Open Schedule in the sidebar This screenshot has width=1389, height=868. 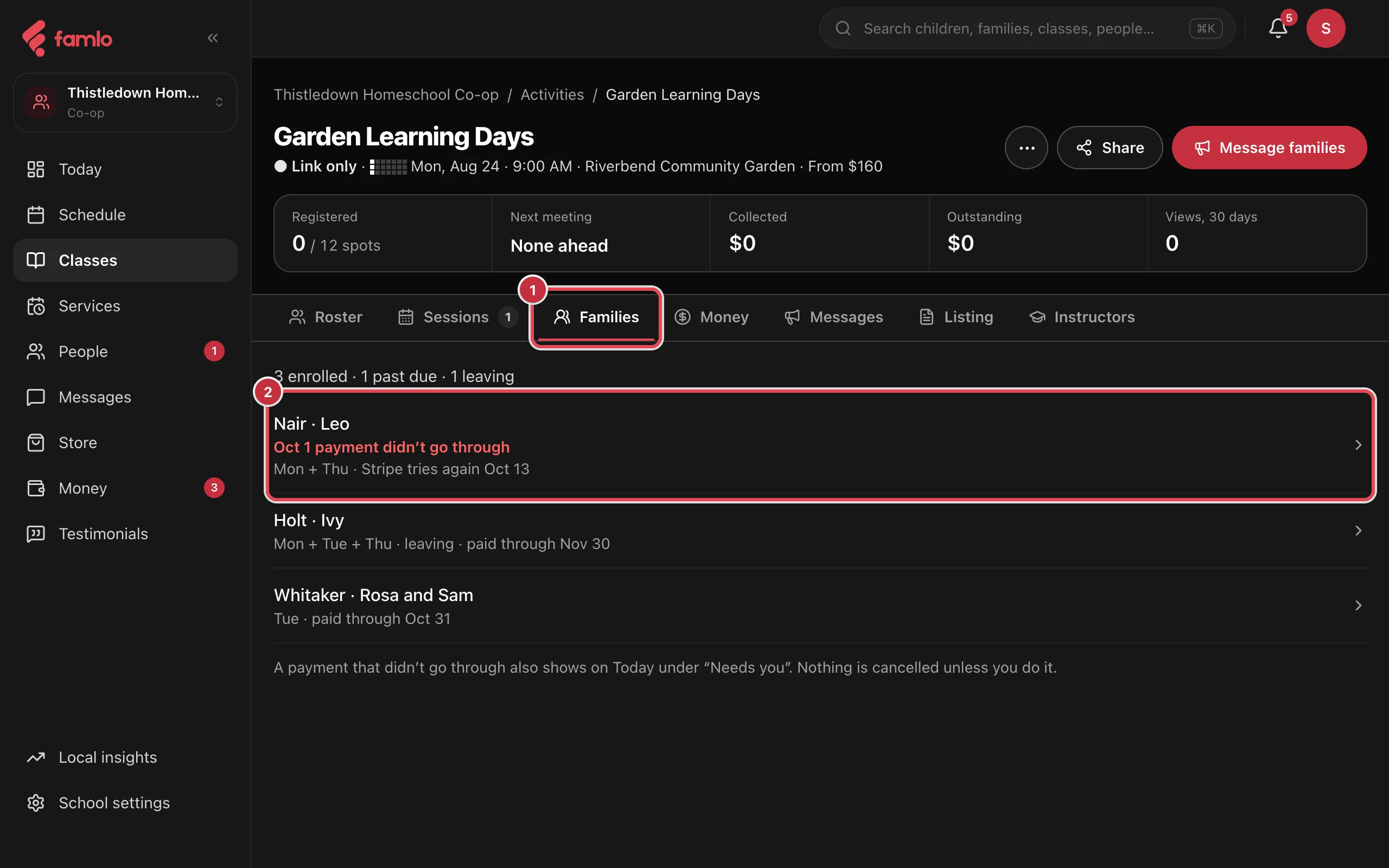point(125,215)
